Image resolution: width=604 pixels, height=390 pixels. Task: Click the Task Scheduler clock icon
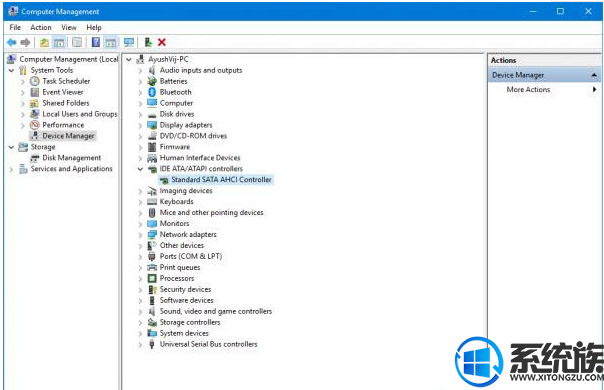pyautogui.click(x=35, y=81)
